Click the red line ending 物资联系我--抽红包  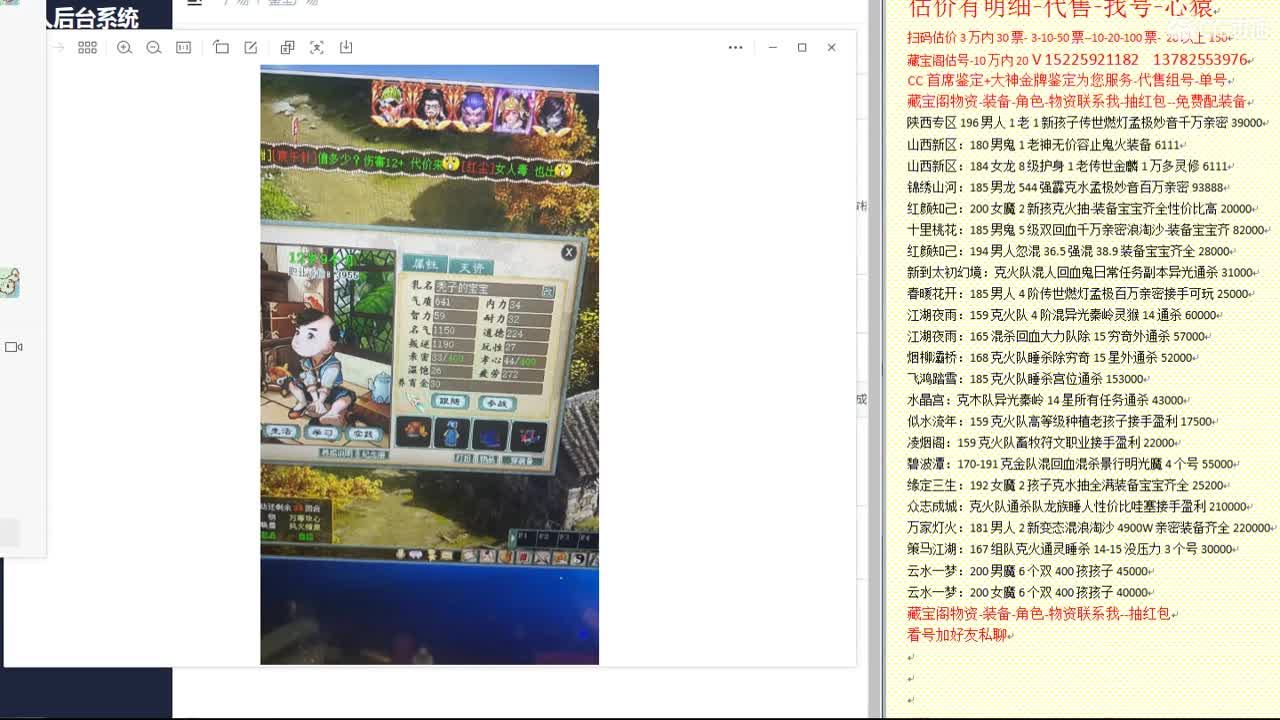1039,613
